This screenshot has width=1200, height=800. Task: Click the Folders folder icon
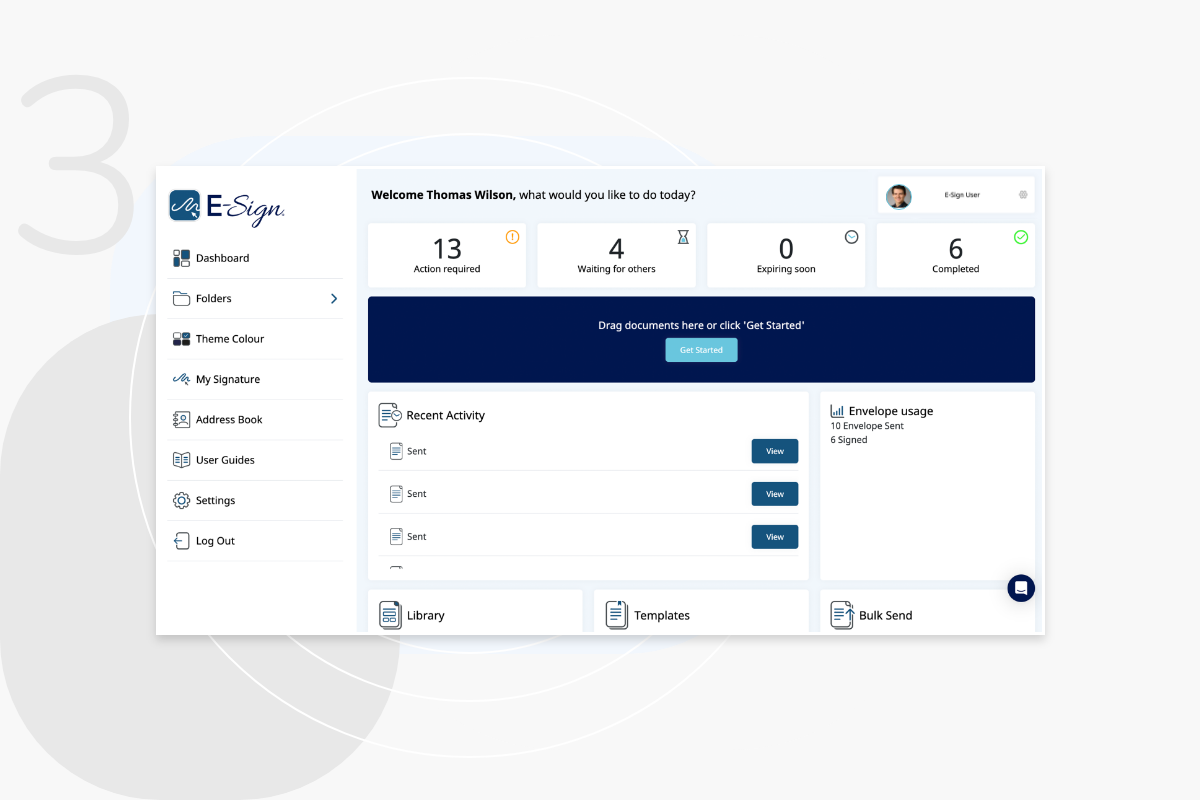pos(181,298)
